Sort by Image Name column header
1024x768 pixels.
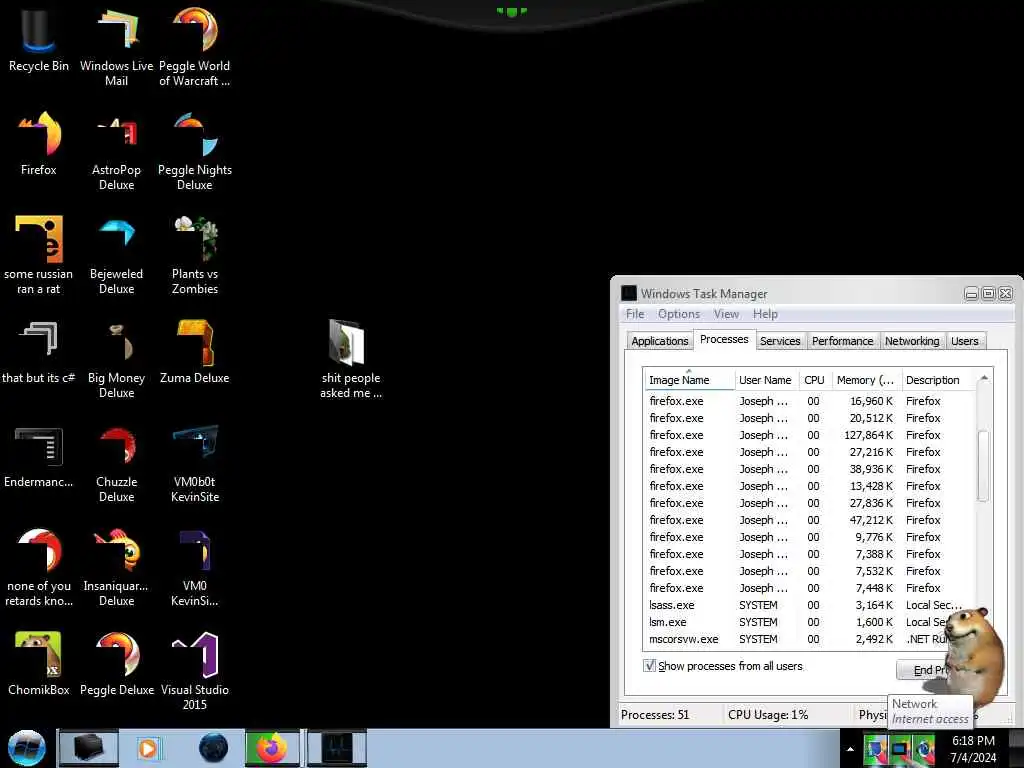pyautogui.click(x=689, y=379)
